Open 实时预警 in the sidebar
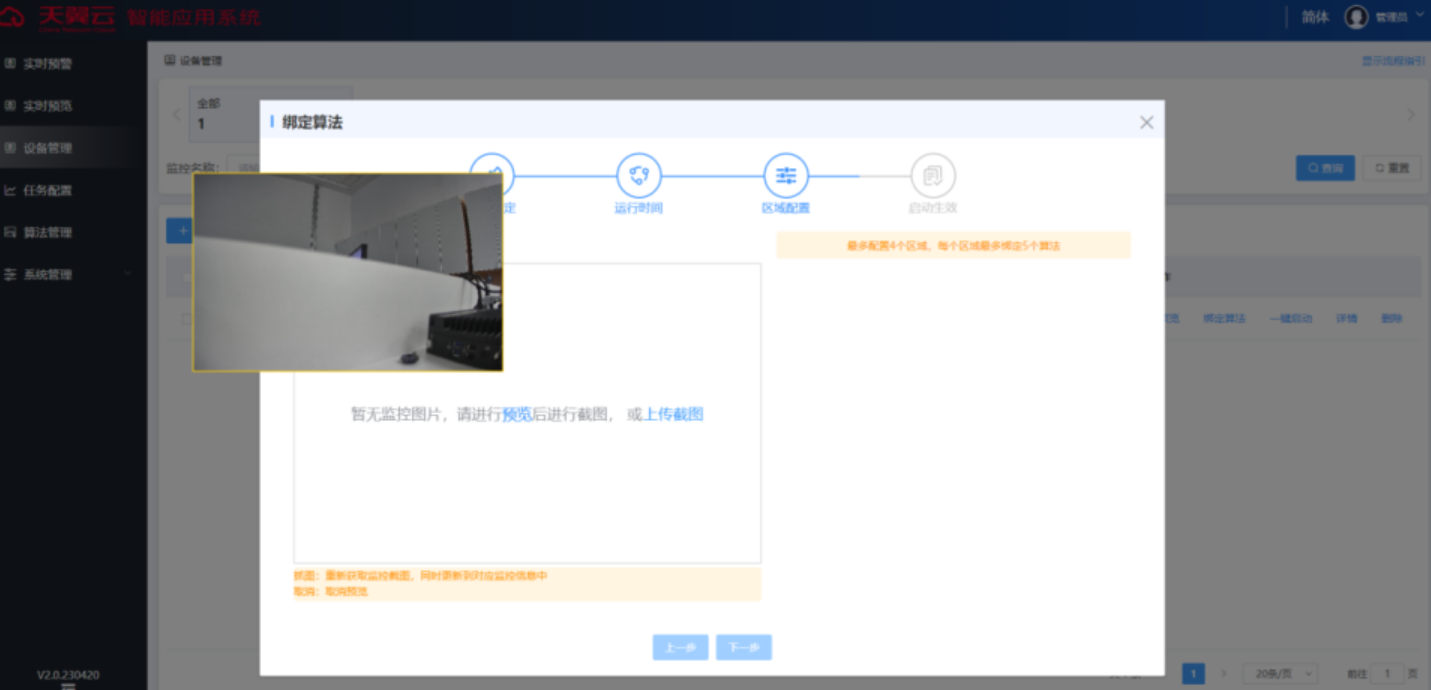 click(47, 64)
